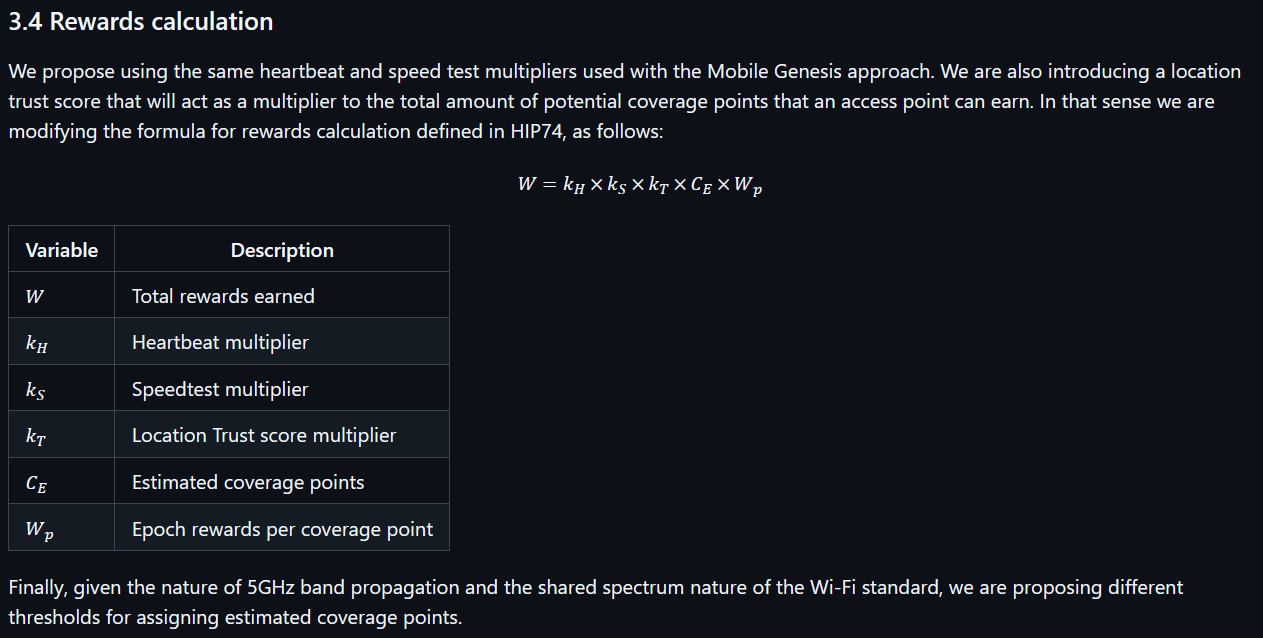Select the 'Description' column header

(x=282, y=249)
